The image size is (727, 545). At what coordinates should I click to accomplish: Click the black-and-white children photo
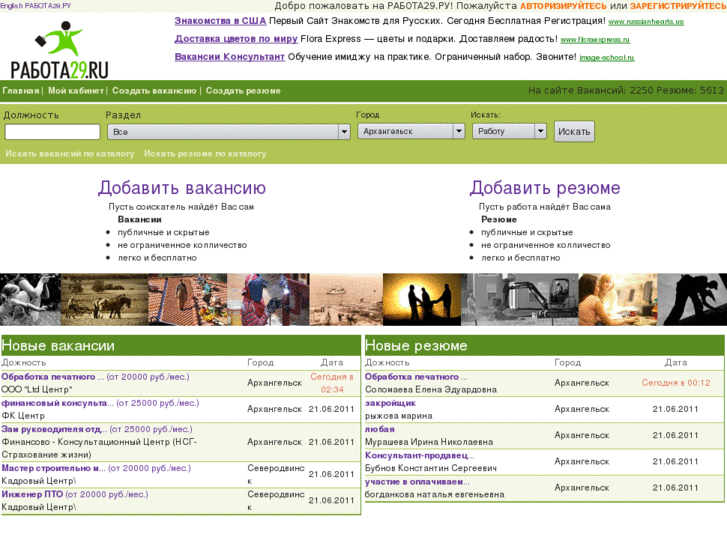pyautogui.click(x=31, y=299)
